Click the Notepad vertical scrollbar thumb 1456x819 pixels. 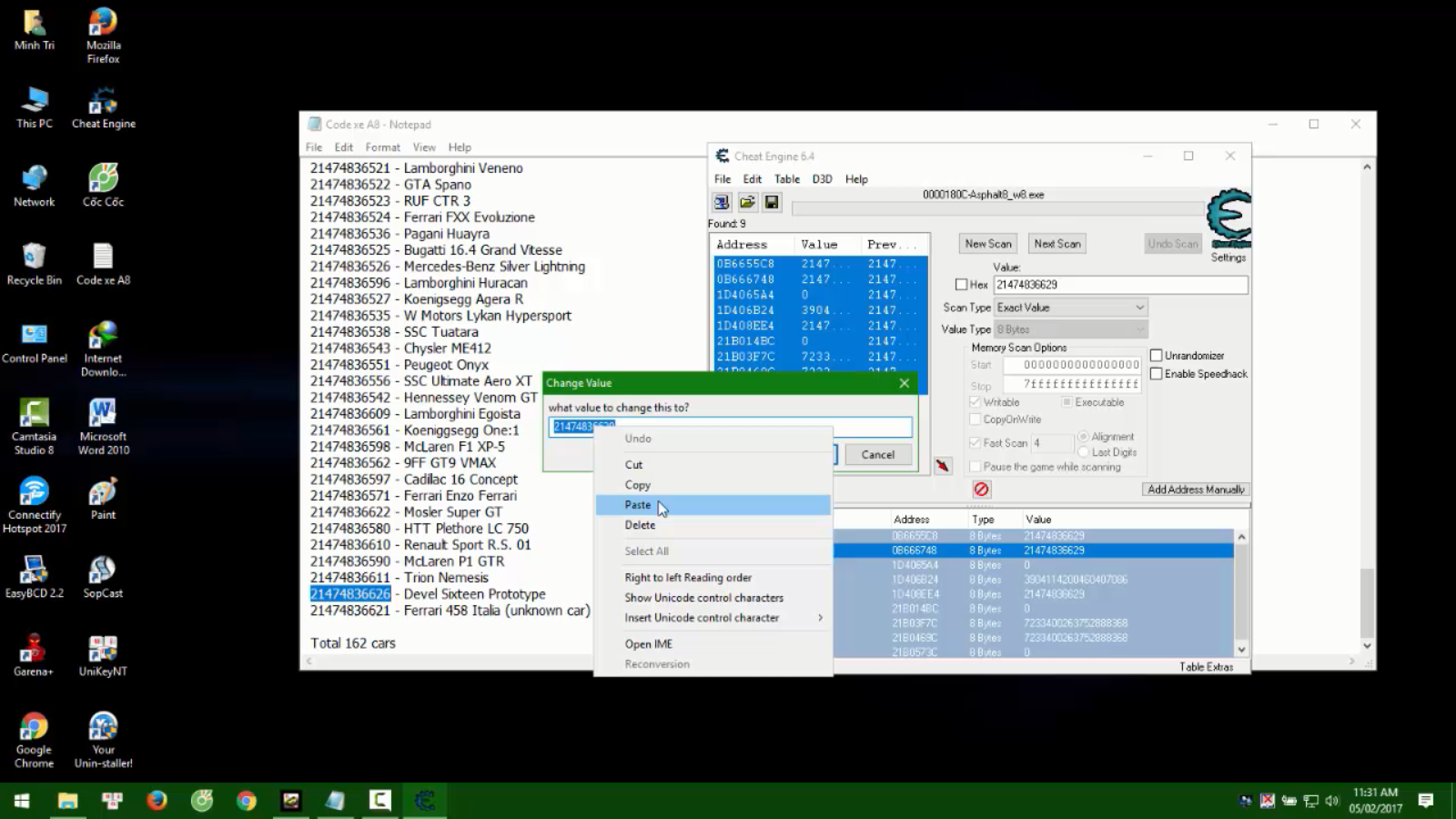click(x=1366, y=603)
